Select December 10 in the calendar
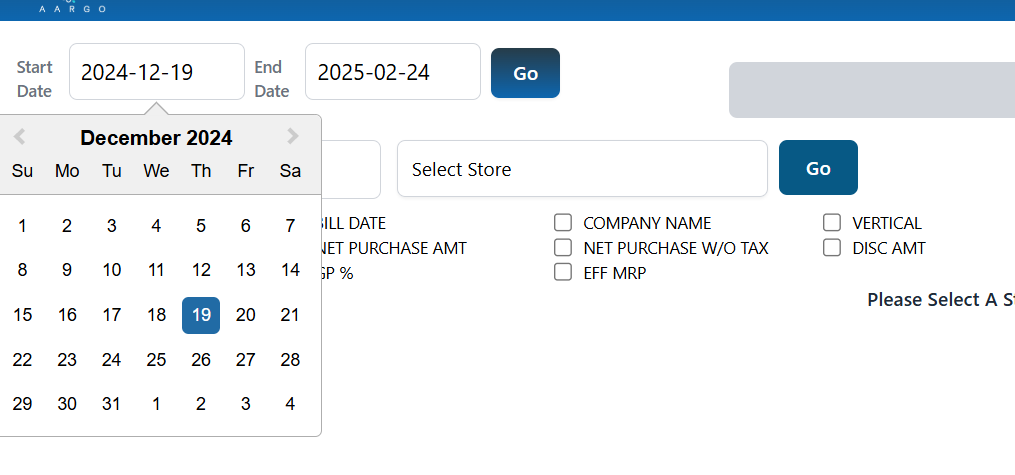 click(x=111, y=271)
